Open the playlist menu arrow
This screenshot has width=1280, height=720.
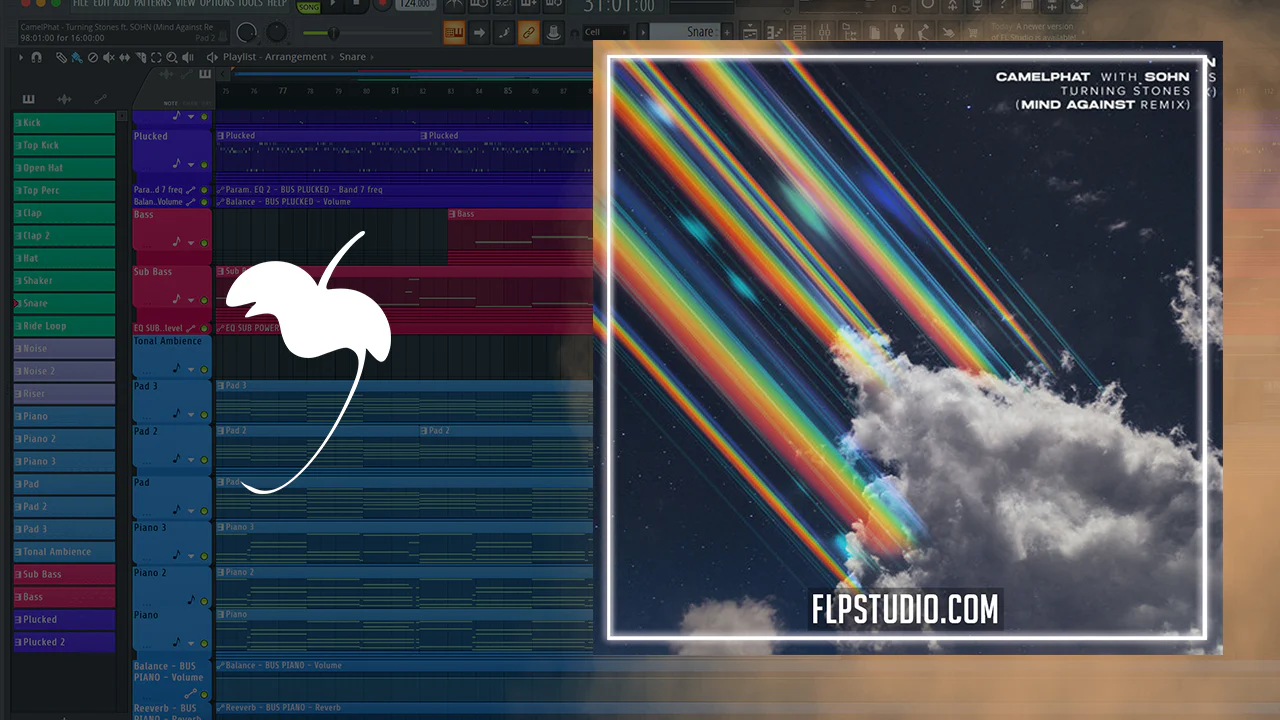click(22, 57)
